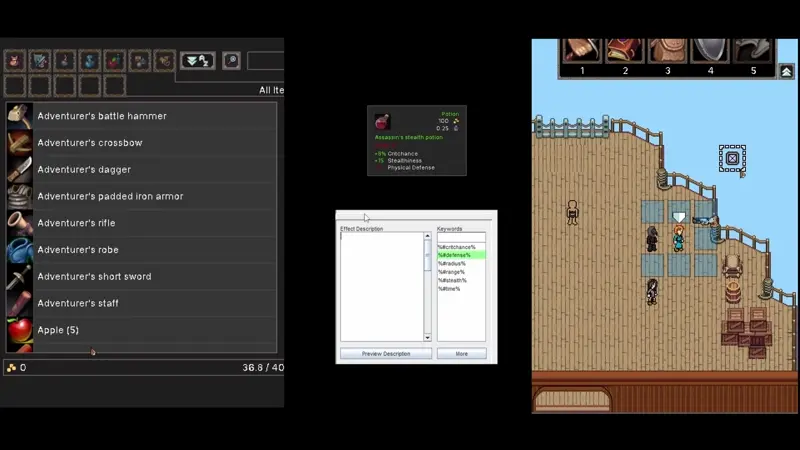
Task: Click the magnifying glass search icon
Action: 231,61
